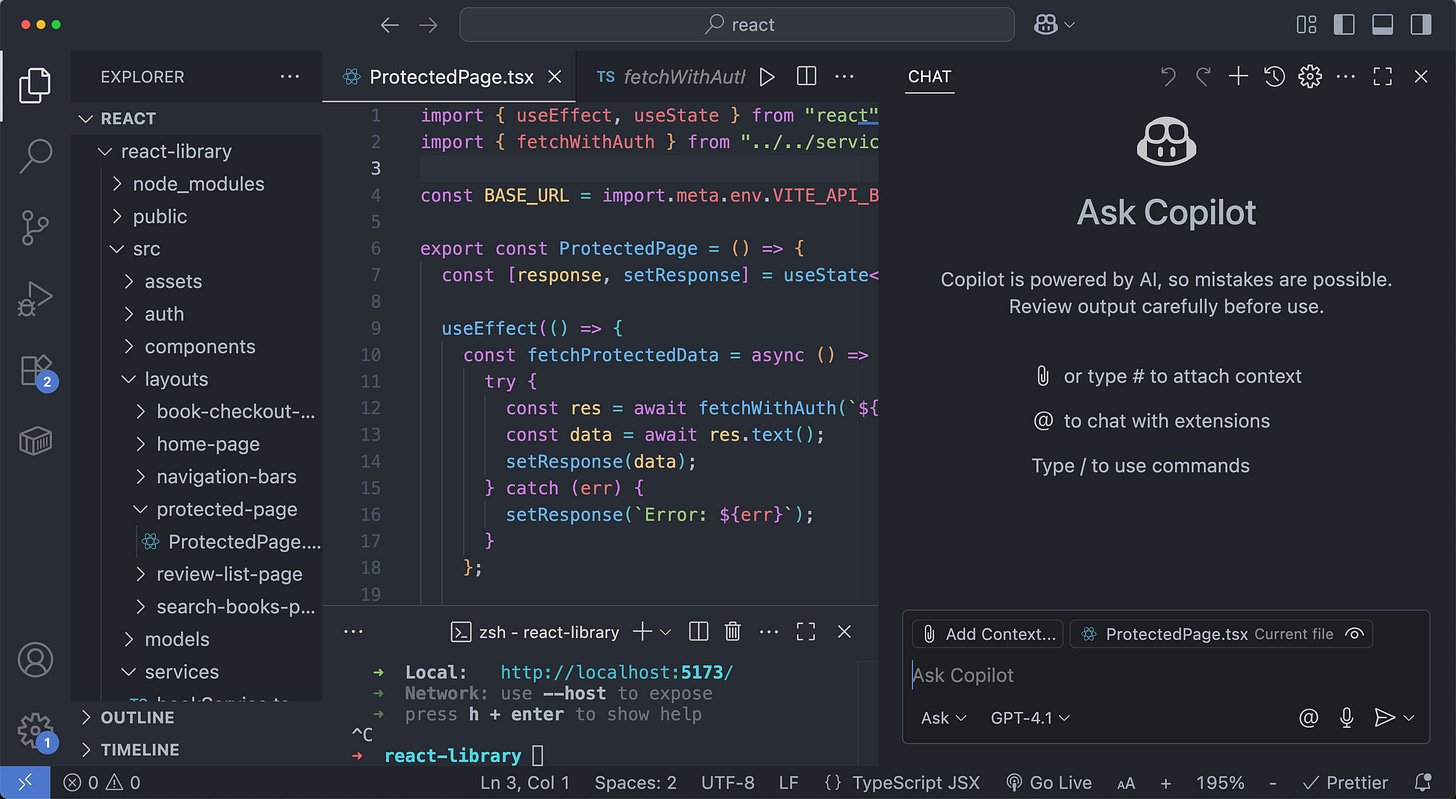1456x799 pixels.
Task: Select ProtectedPage file in the tree
Action: (197, 542)
